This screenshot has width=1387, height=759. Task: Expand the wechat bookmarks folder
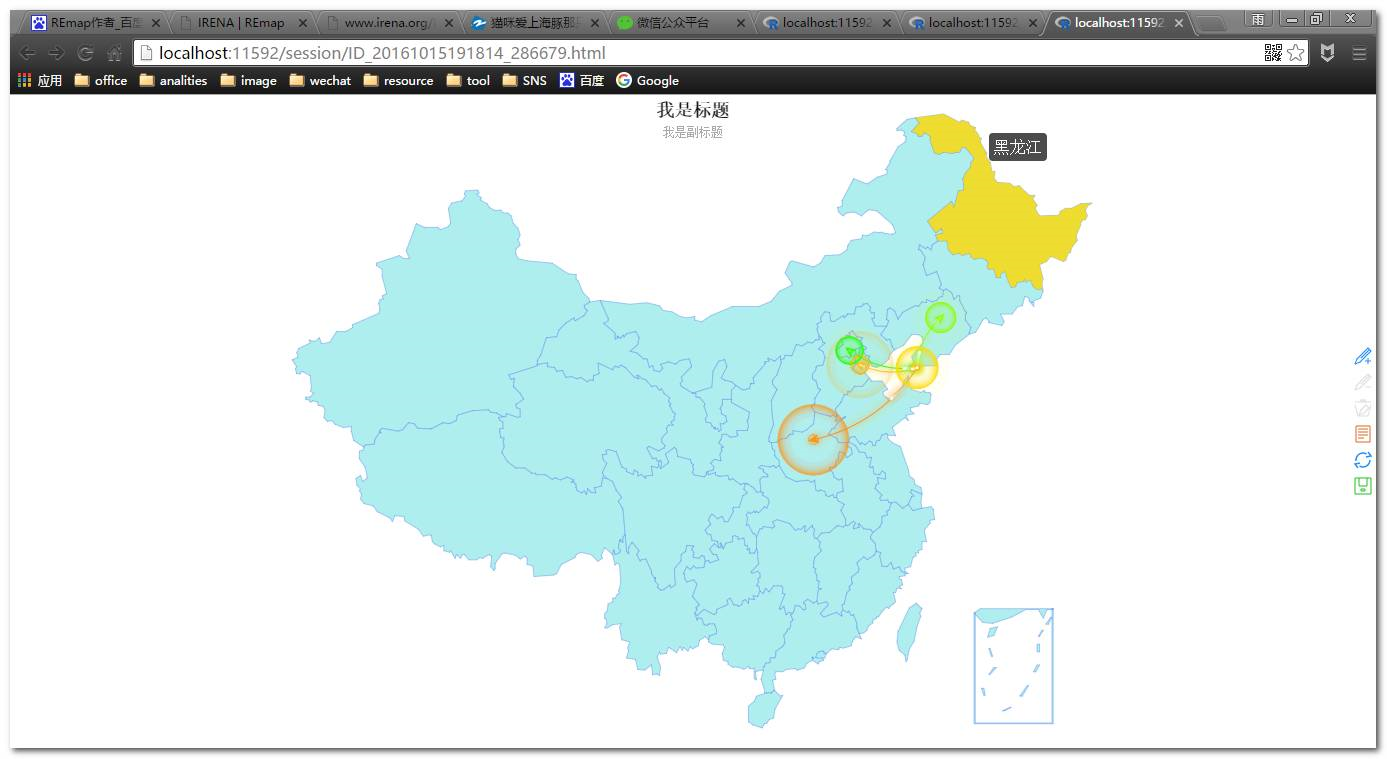point(319,80)
